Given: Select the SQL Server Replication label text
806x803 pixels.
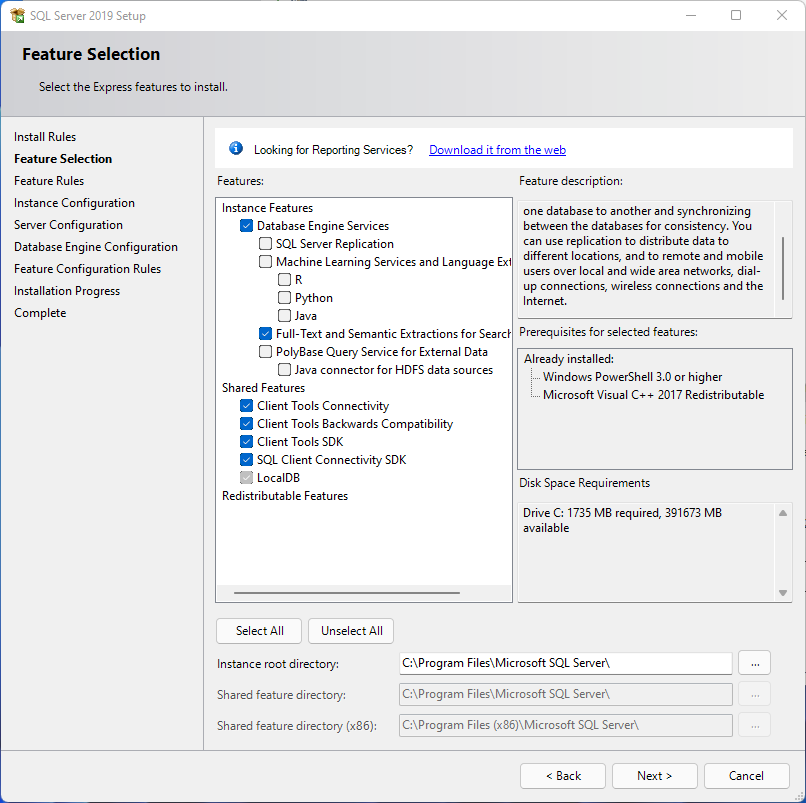Looking at the screenshot, I should click(335, 244).
